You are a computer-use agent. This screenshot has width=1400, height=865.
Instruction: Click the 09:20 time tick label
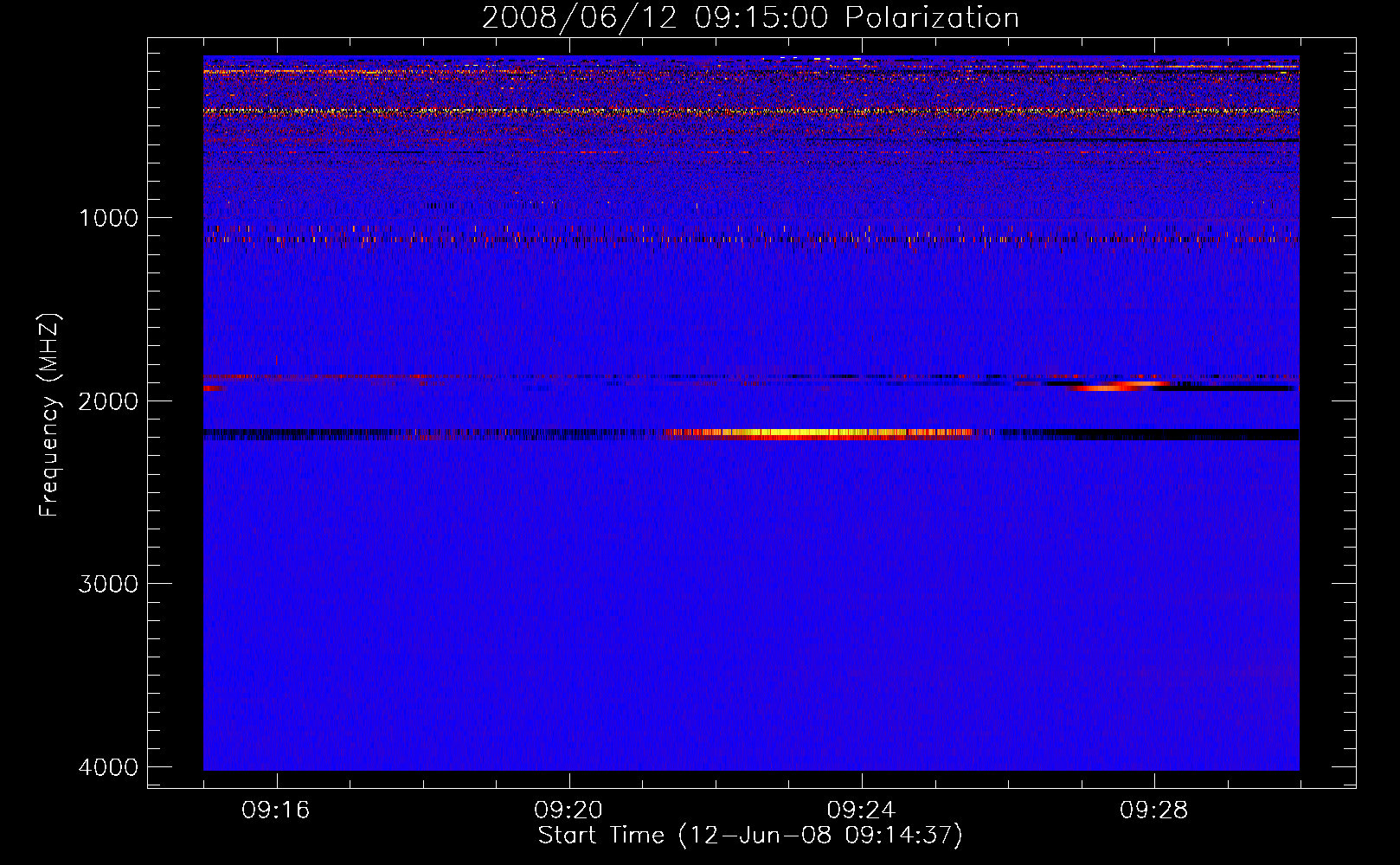(x=568, y=811)
